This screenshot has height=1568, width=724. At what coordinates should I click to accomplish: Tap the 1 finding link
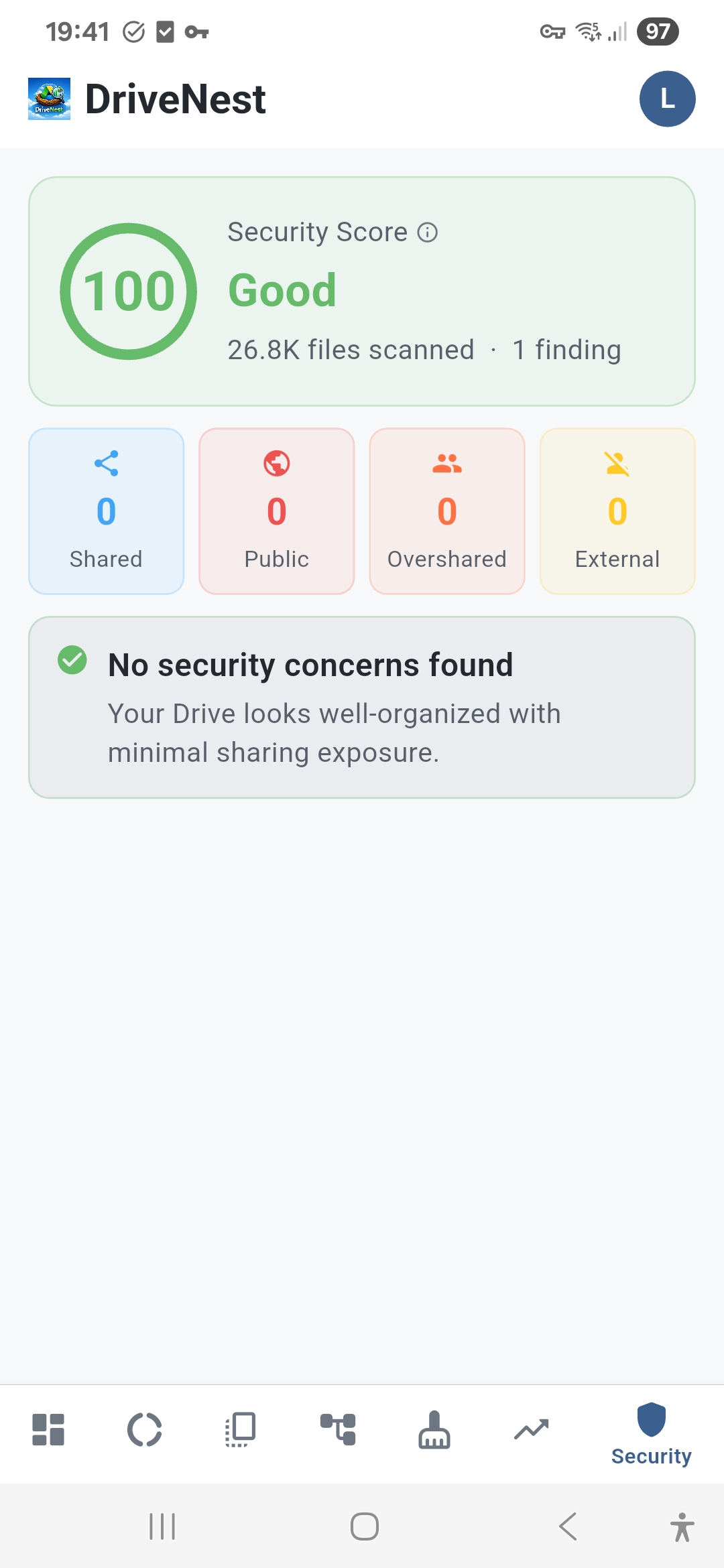(566, 349)
